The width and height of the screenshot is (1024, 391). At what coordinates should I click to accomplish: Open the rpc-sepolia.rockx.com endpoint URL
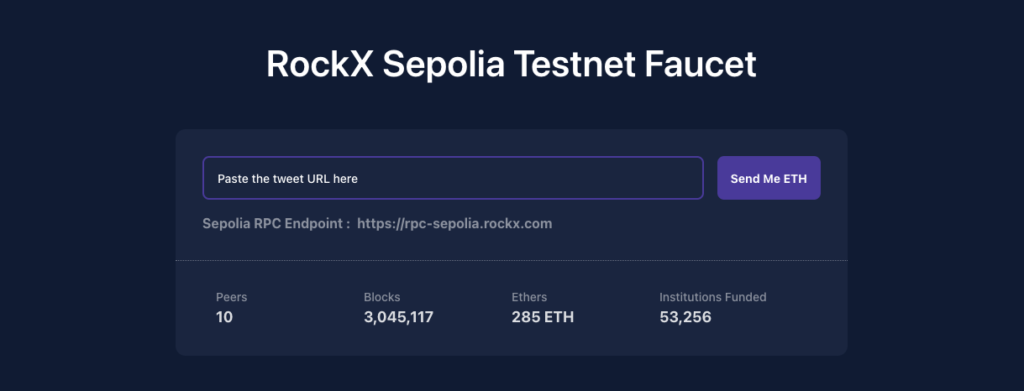pos(455,224)
